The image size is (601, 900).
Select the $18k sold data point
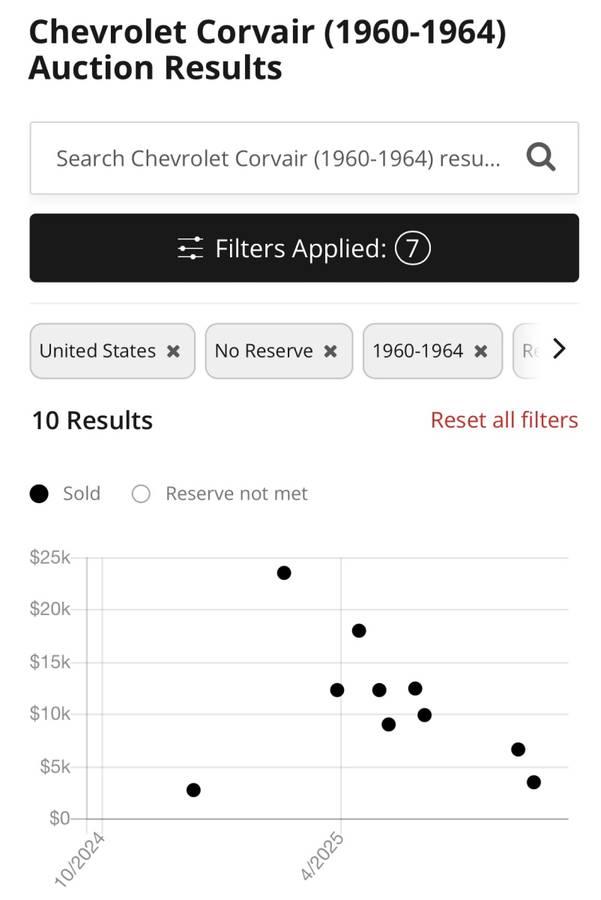(359, 631)
